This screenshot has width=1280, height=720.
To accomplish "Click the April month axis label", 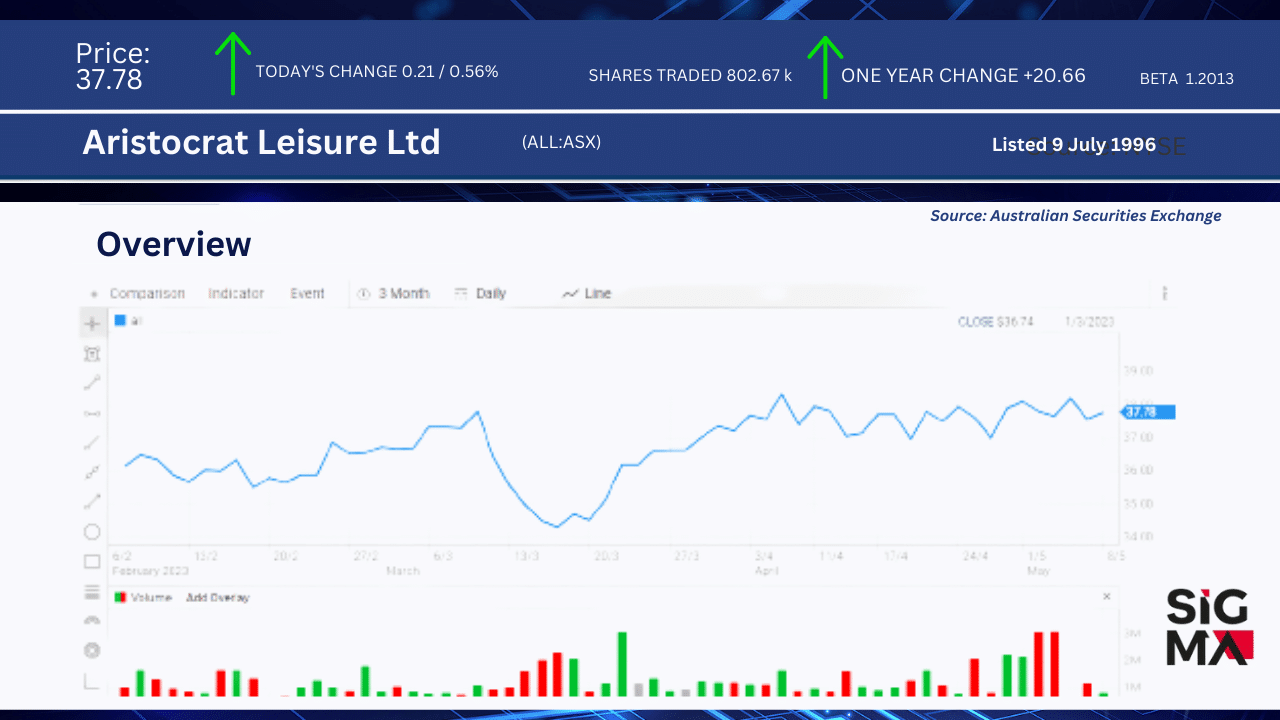I will coord(765,570).
